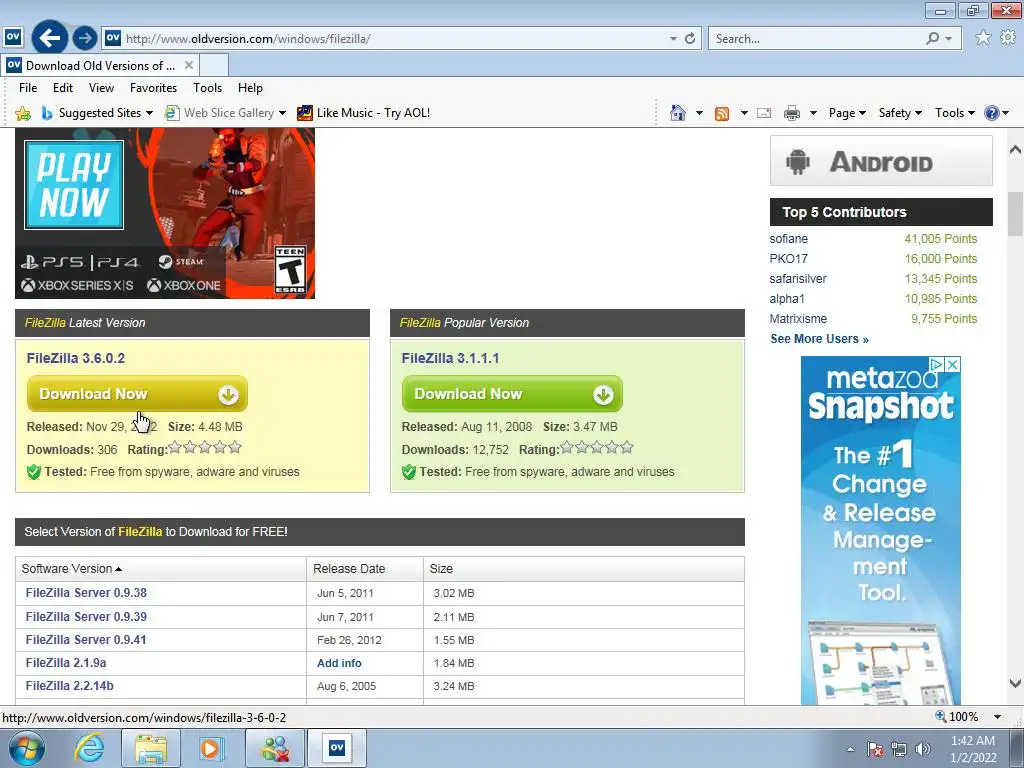Show hidden tray icons arrow
Screen dimensions: 1024x768
click(x=850, y=749)
